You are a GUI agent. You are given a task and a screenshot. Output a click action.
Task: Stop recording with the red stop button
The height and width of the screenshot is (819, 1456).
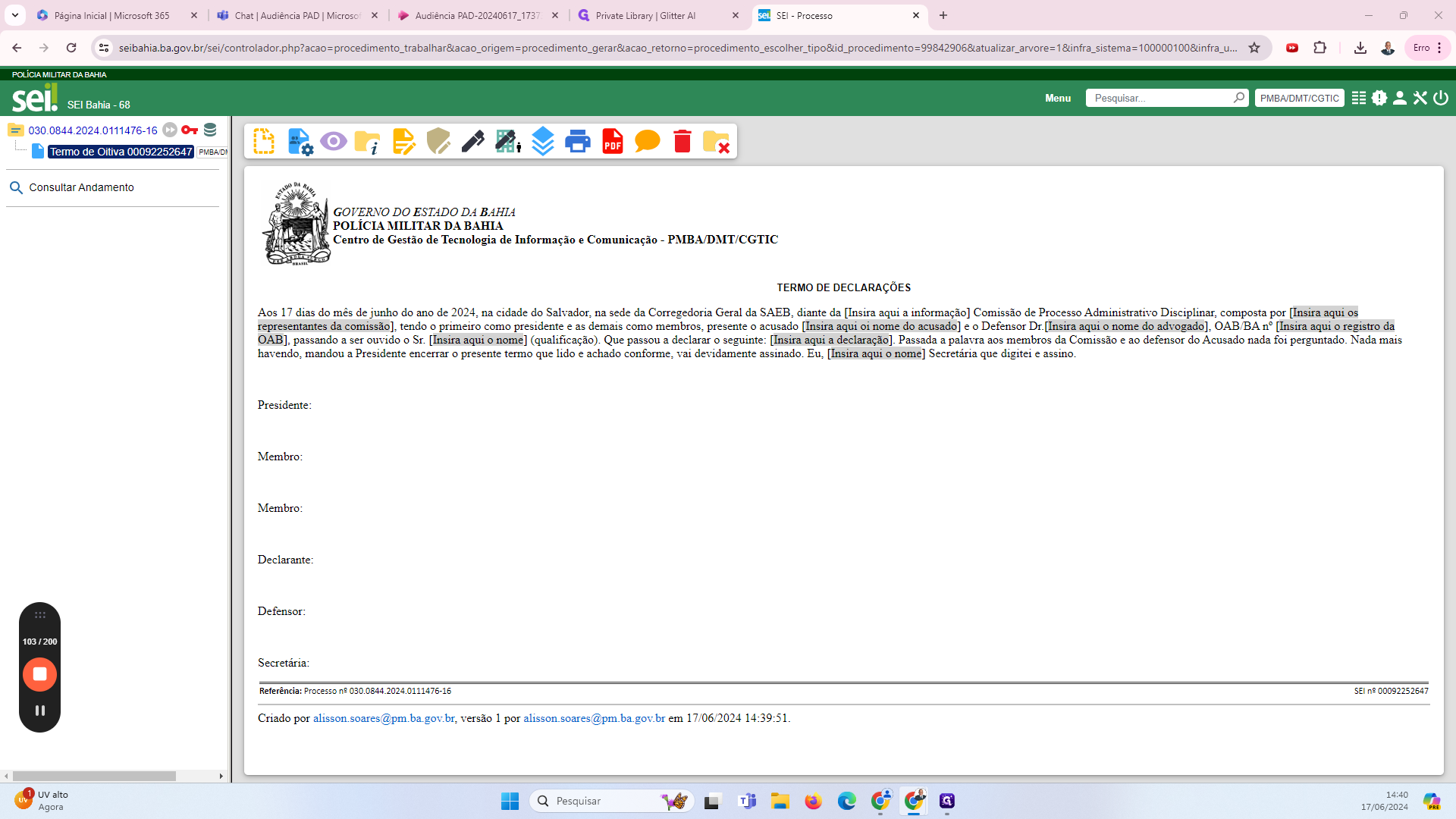click(39, 674)
